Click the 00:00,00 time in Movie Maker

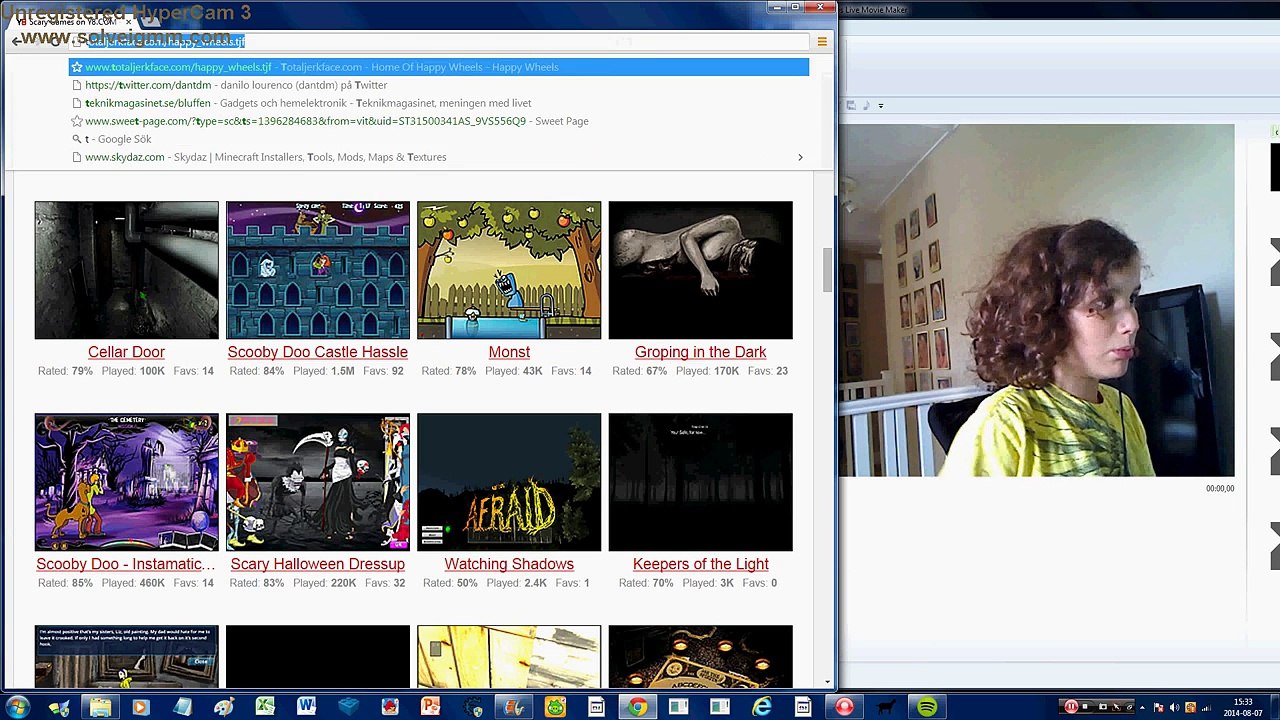pyautogui.click(x=1220, y=488)
